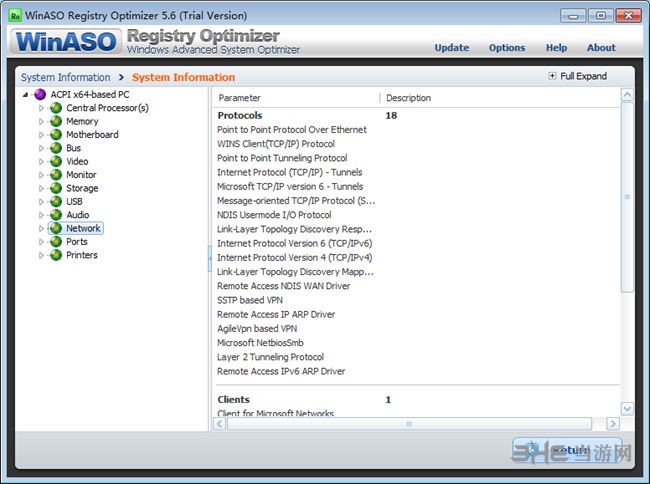Click the Video globe icon

(x=56, y=162)
